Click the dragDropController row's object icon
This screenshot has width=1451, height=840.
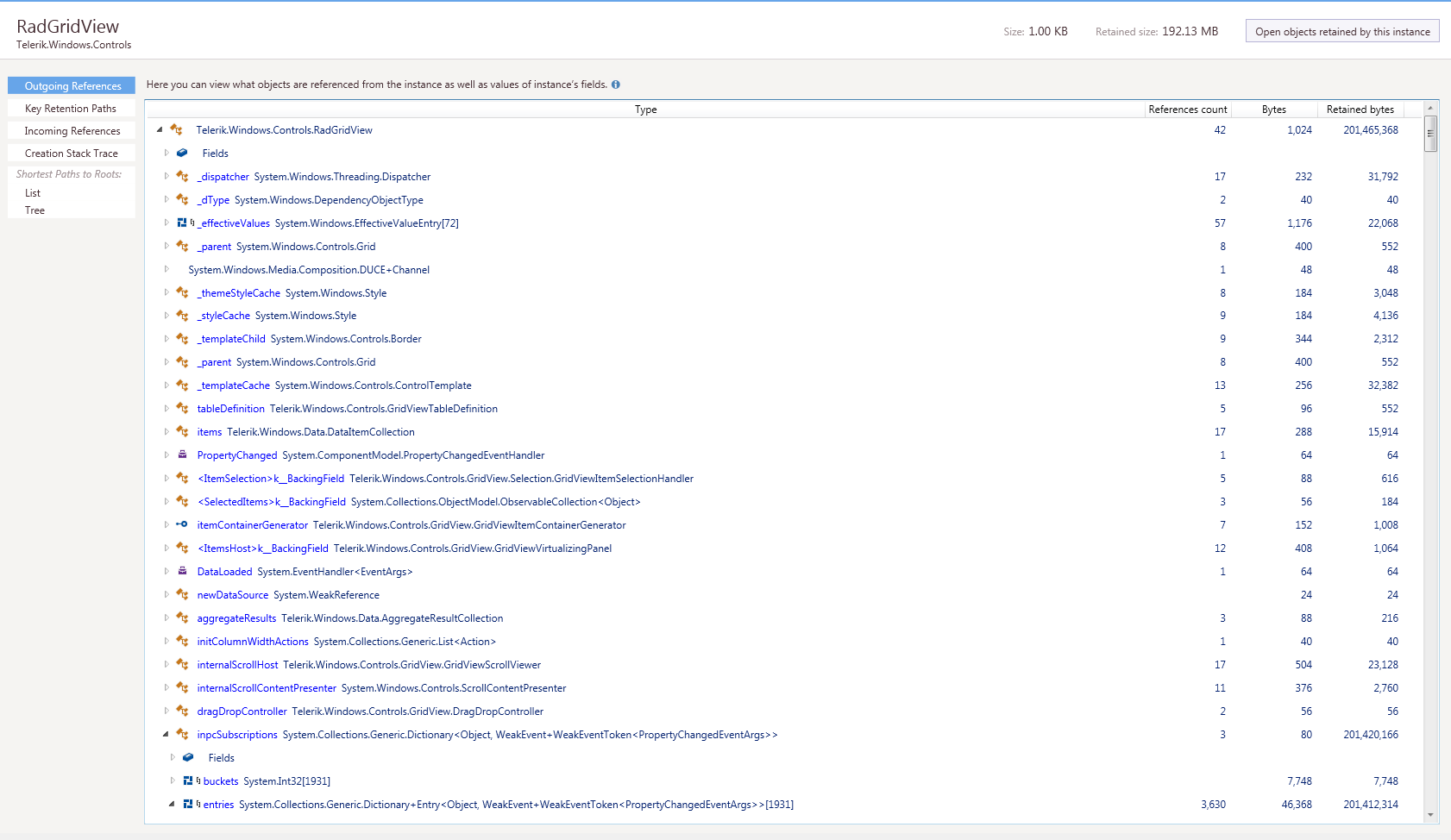pyautogui.click(x=182, y=711)
